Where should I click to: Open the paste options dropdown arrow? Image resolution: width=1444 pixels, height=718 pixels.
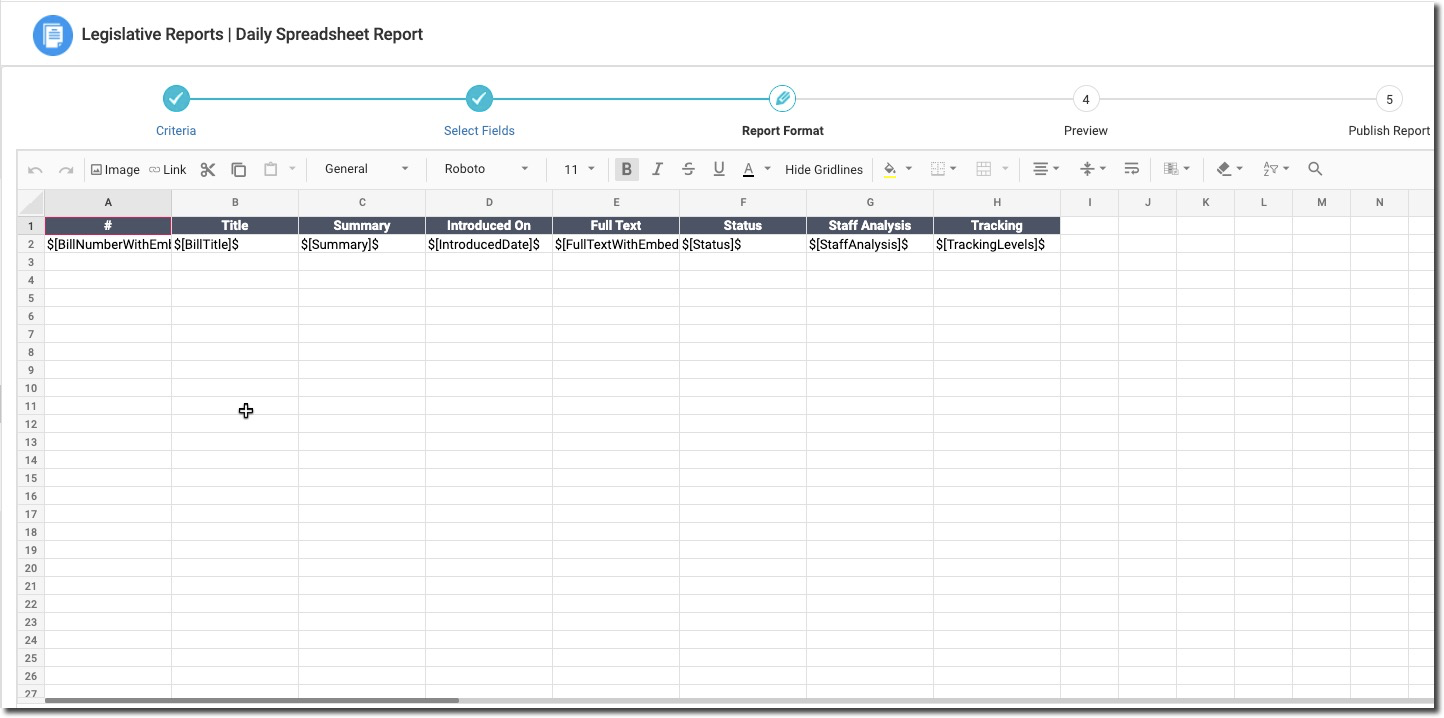pos(292,169)
